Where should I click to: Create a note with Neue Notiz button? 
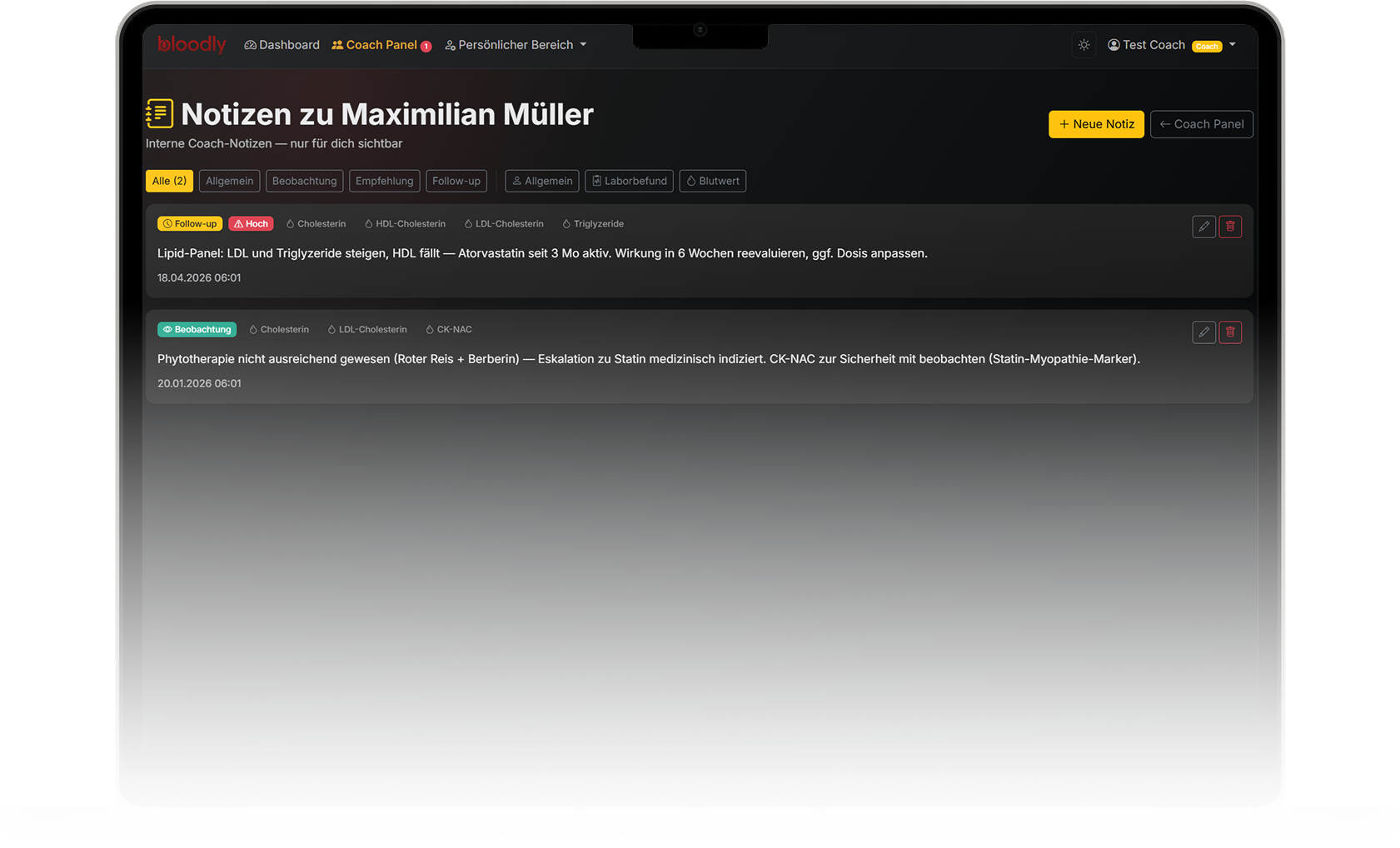click(x=1096, y=123)
